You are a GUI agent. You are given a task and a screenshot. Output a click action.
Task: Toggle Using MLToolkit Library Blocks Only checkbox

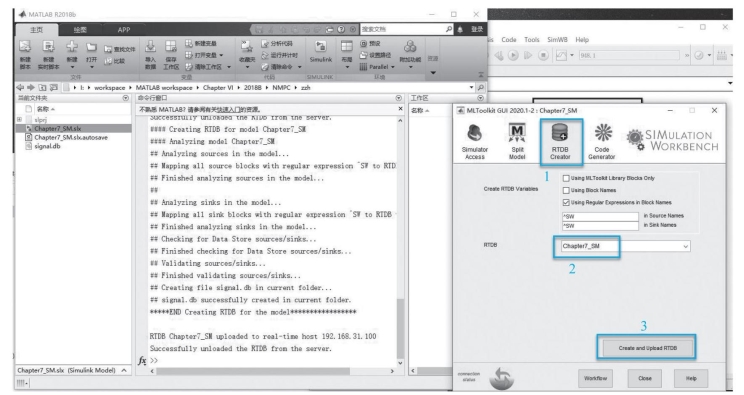tap(566, 179)
